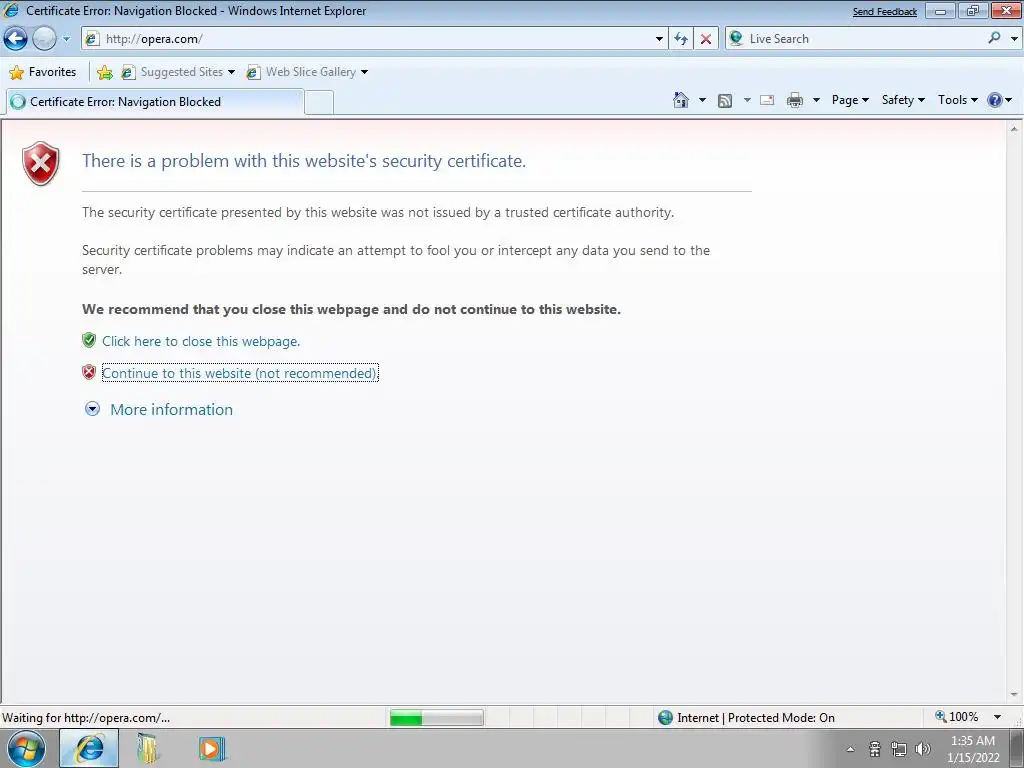Click the address bar showing http://opera.com/

(x=372, y=39)
